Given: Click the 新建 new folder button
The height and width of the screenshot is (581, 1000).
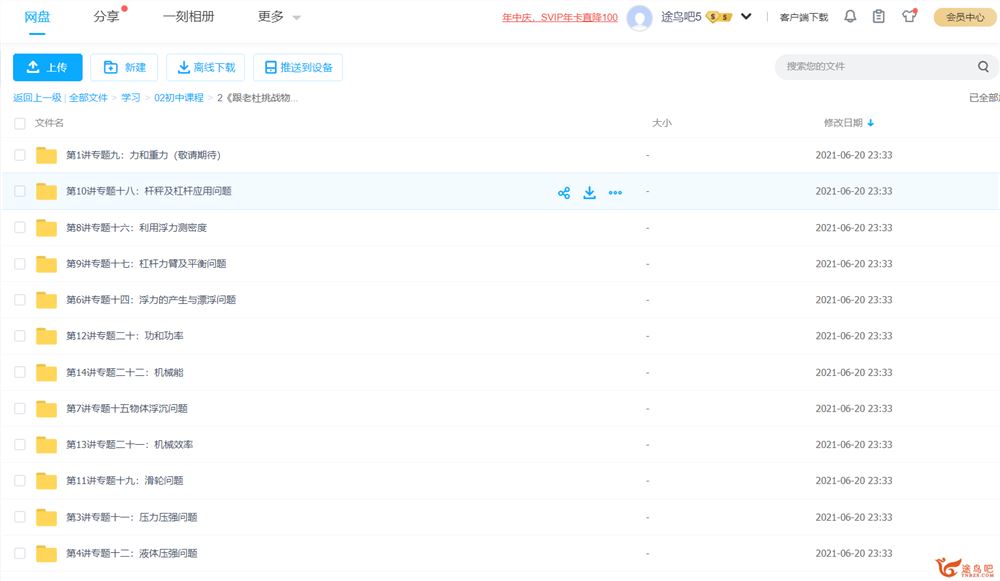Looking at the screenshot, I should coord(124,68).
